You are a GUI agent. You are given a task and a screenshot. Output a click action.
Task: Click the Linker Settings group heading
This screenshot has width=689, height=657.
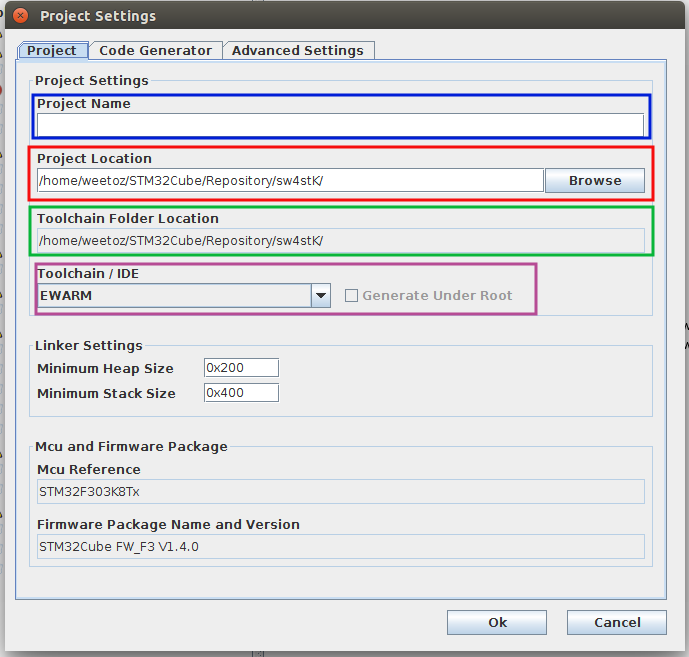click(89, 346)
